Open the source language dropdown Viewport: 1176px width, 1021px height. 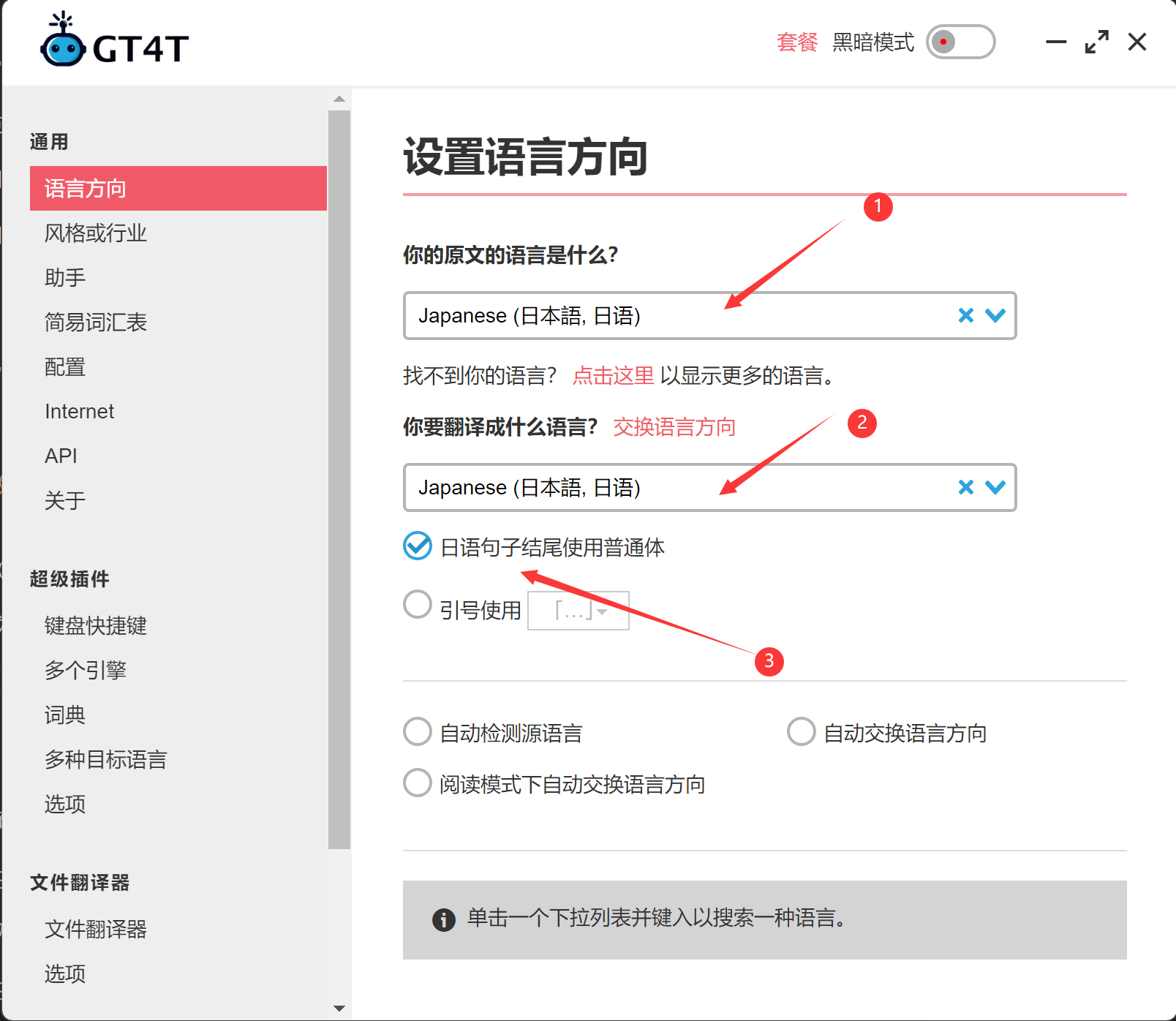(x=995, y=315)
